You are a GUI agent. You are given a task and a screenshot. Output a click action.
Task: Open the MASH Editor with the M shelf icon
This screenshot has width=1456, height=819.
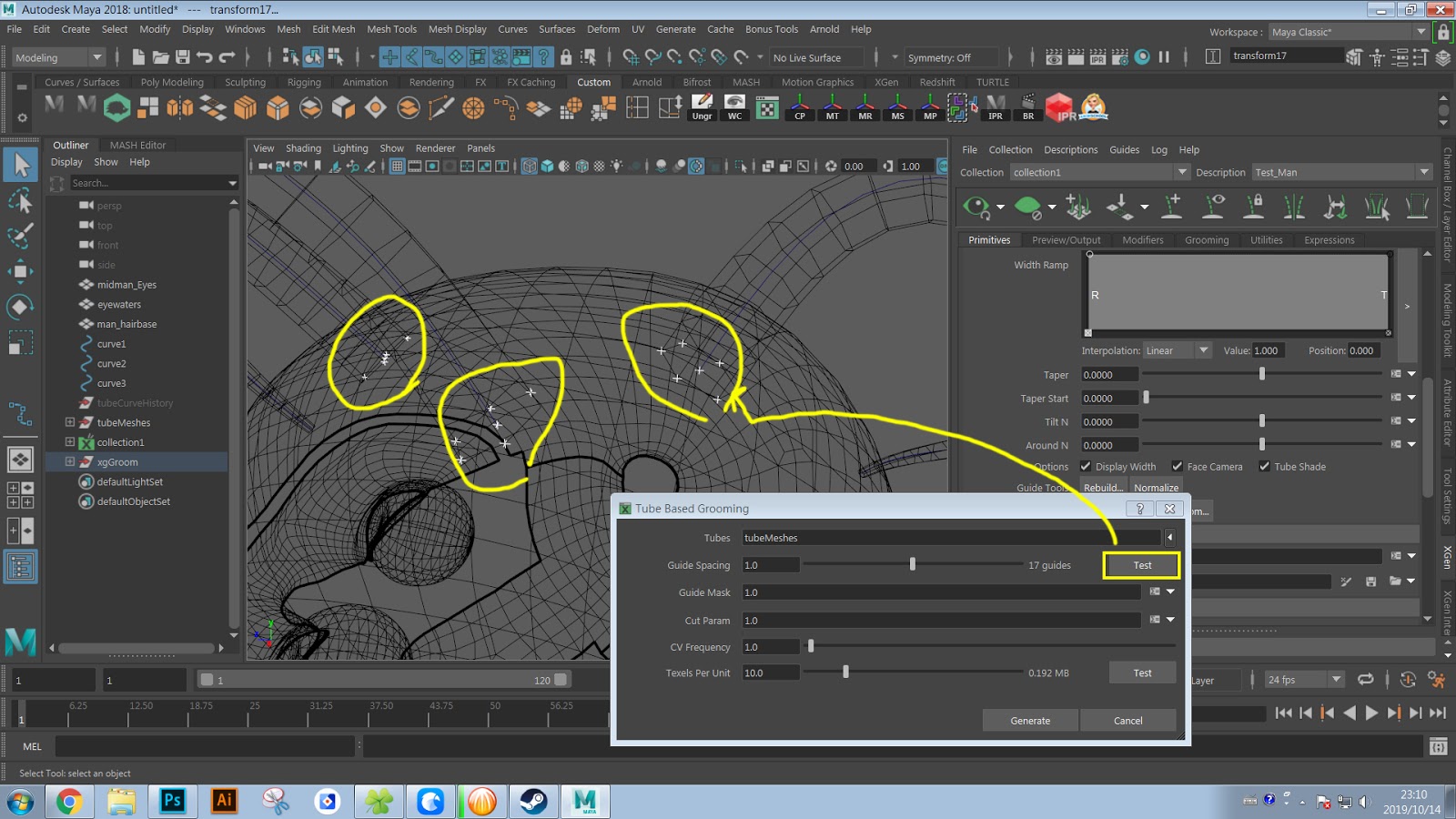click(52, 107)
